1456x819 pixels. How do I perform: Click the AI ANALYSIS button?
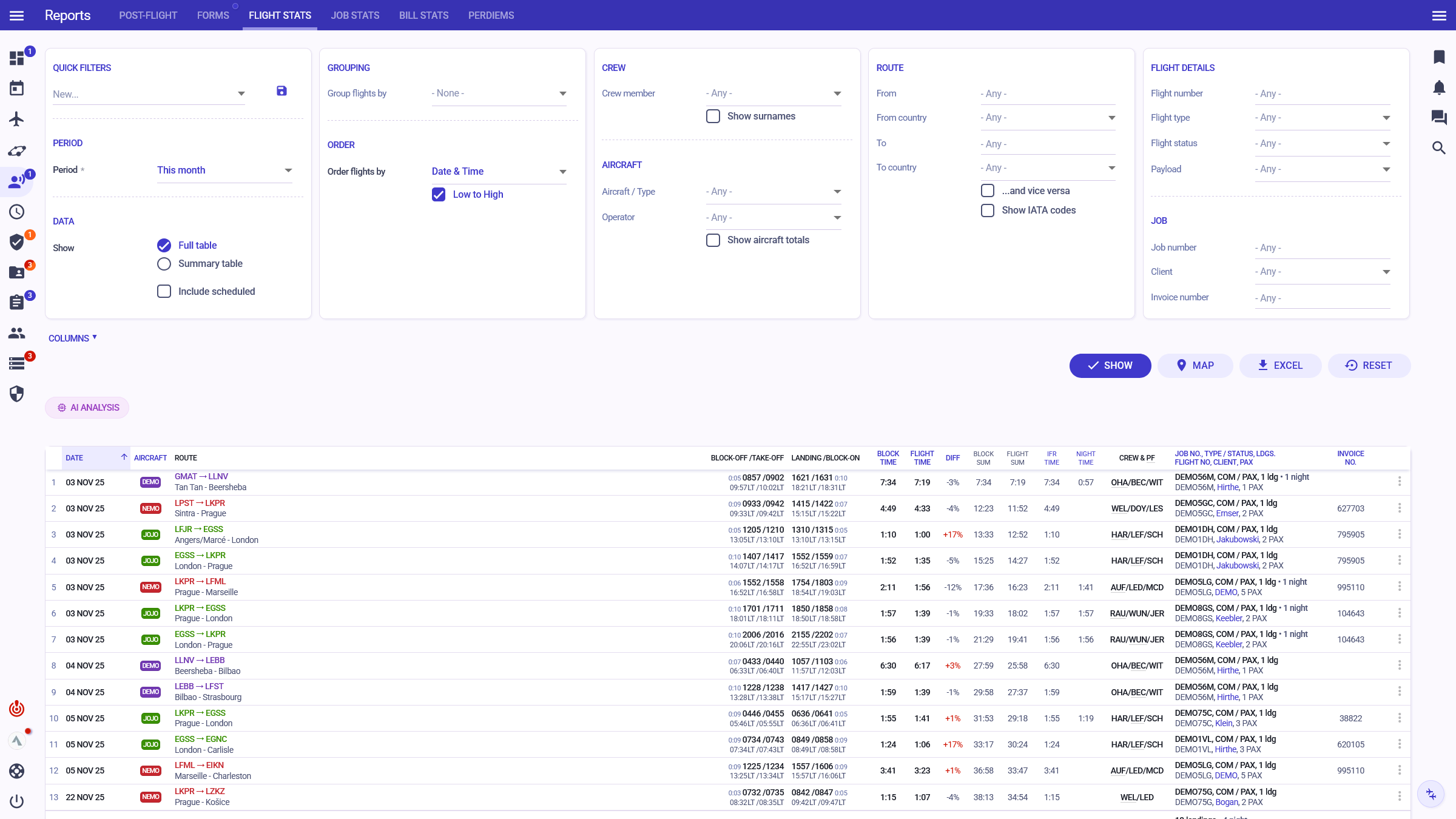pos(87,408)
